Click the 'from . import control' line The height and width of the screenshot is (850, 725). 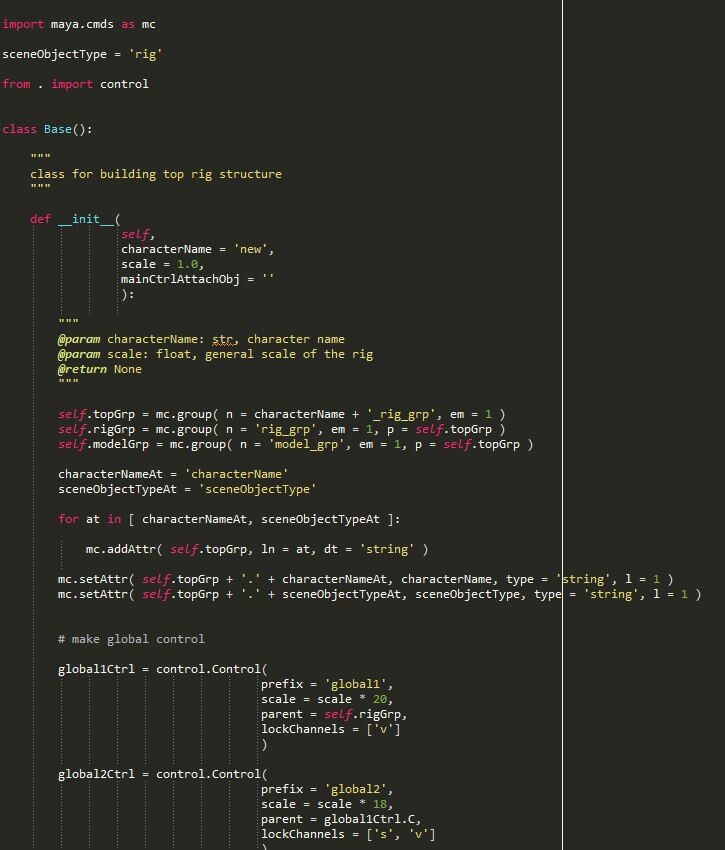click(75, 84)
